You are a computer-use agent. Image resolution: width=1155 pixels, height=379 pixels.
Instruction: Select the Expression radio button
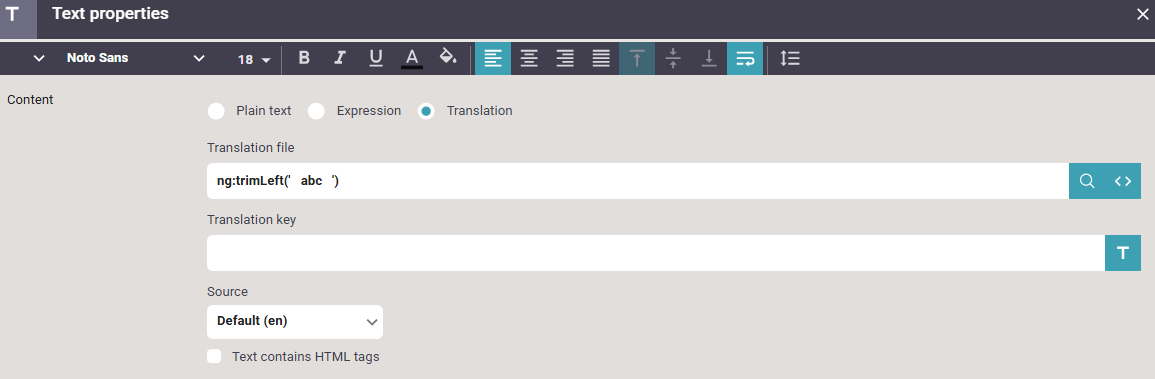pos(316,111)
